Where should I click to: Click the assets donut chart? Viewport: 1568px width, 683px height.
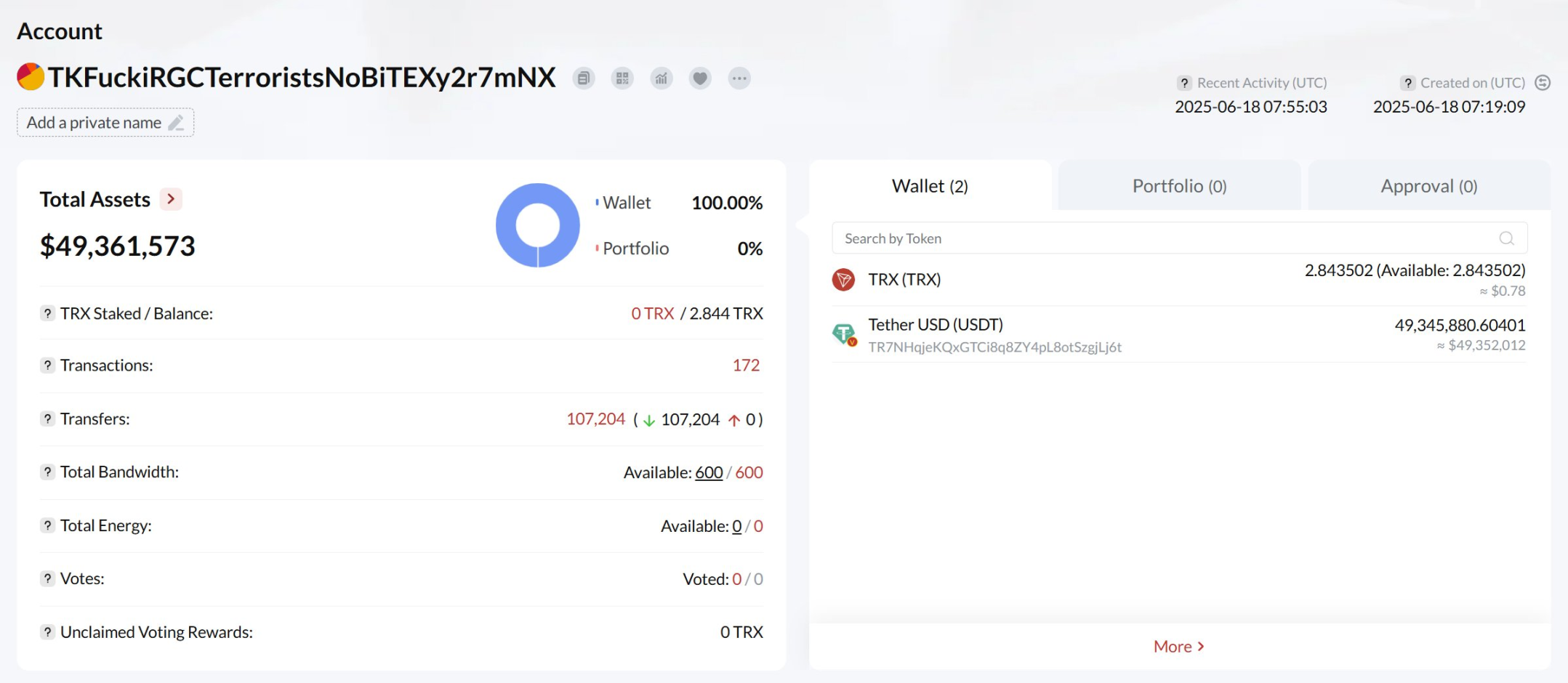(538, 225)
